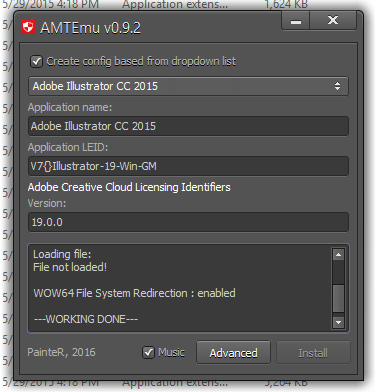This screenshot has height=392, width=375.
Task: Click the Install button
Action: click(313, 353)
